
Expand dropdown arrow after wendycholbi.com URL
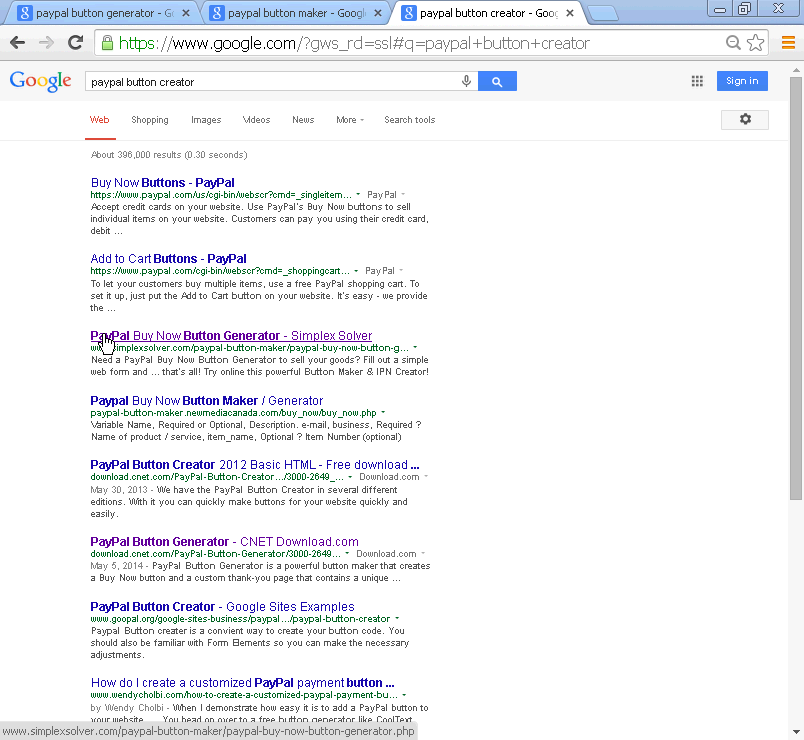click(x=404, y=695)
